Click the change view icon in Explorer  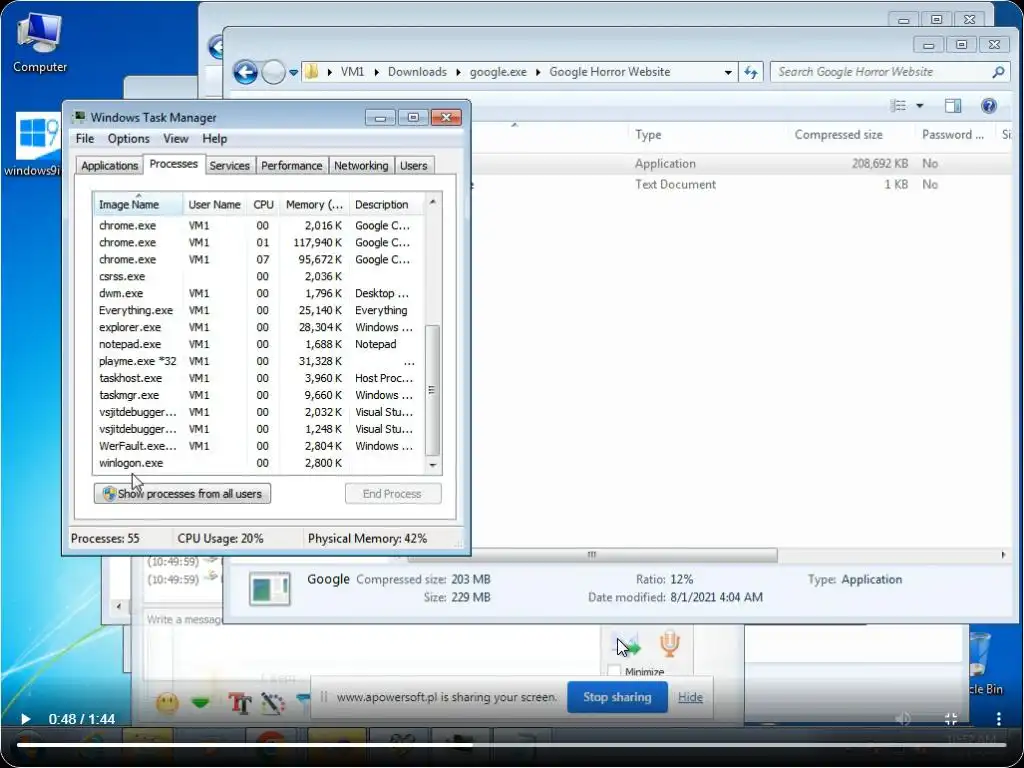(899, 106)
